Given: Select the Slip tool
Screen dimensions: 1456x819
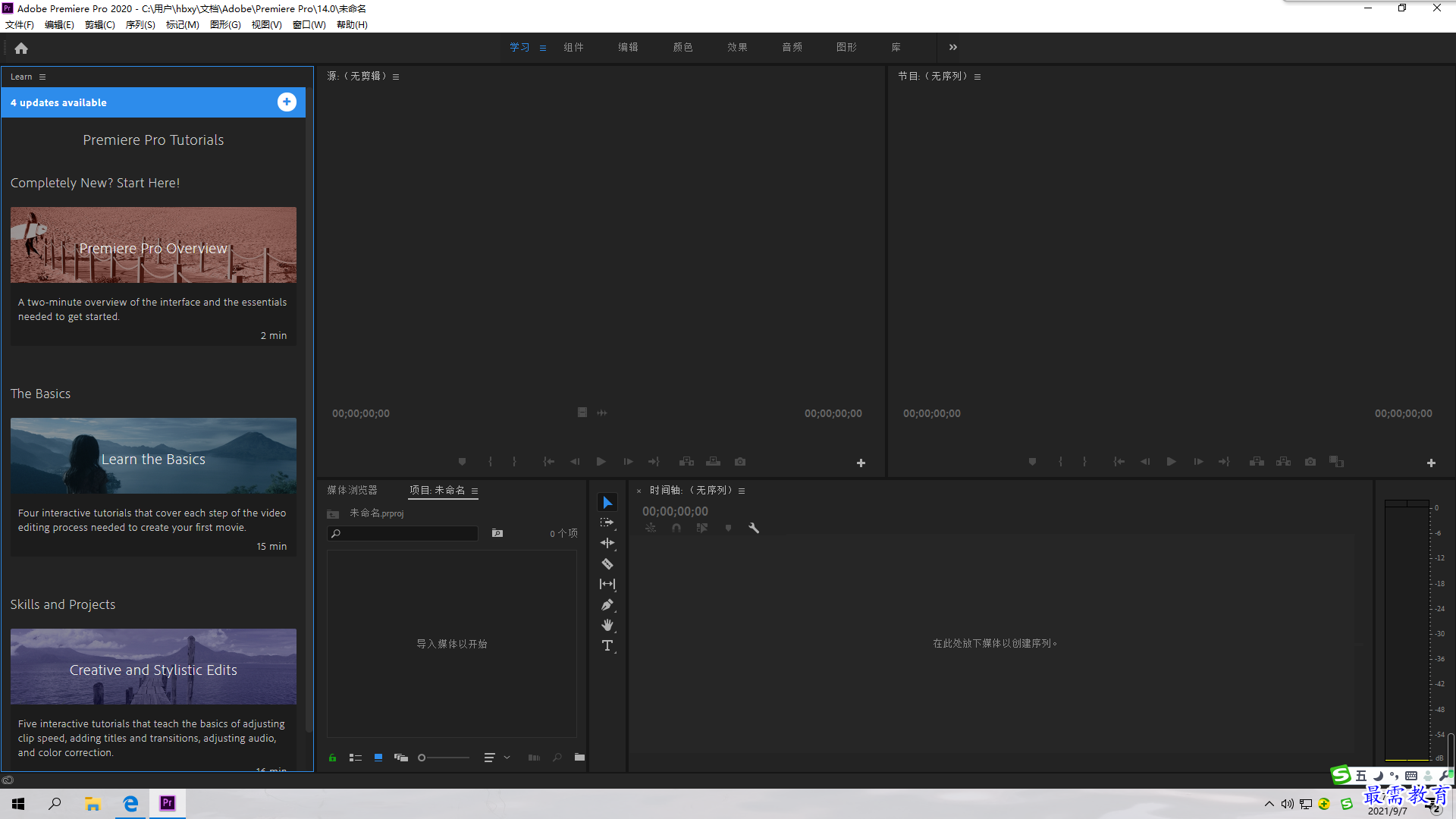Looking at the screenshot, I should tap(607, 584).
